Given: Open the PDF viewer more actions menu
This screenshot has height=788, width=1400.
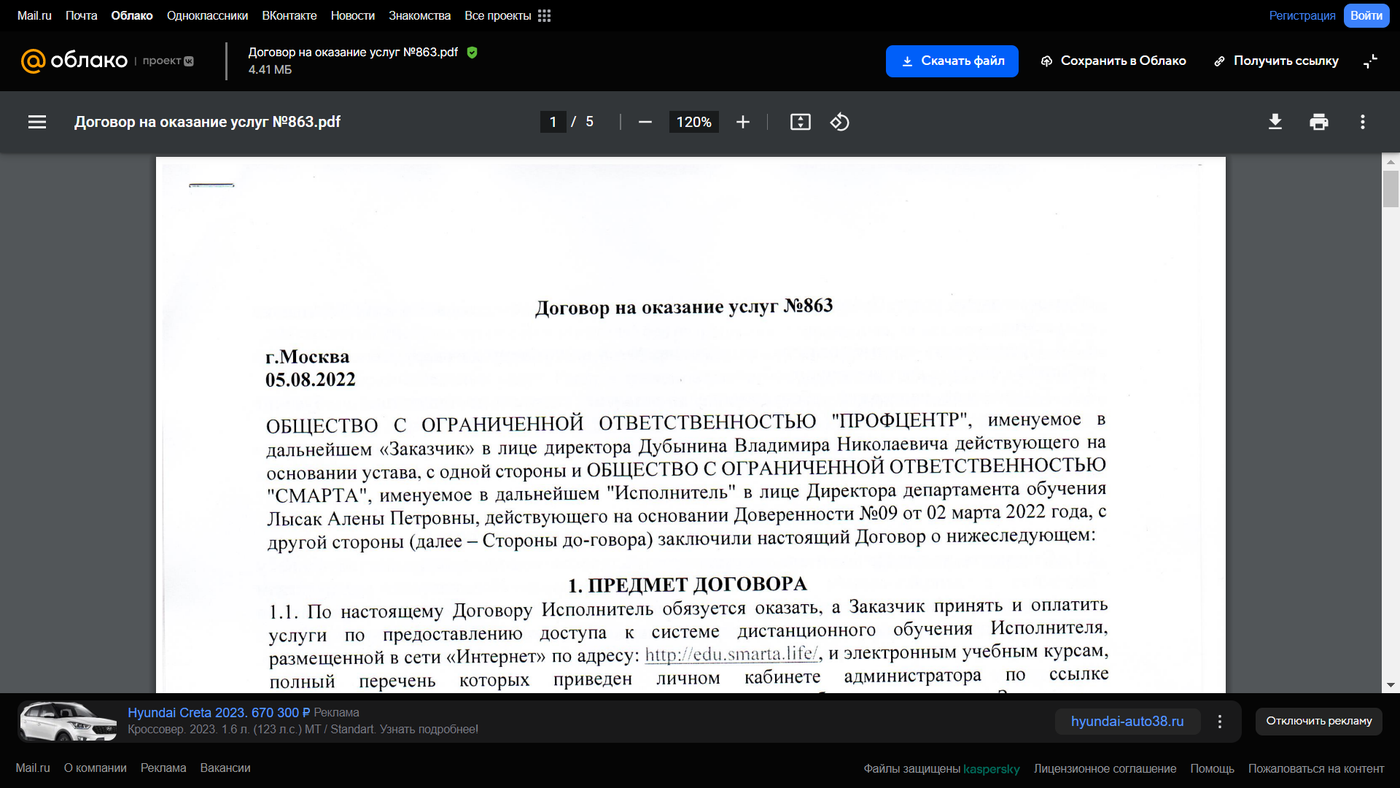Looking at the screenshot, I should click(x=1362, y=122).
